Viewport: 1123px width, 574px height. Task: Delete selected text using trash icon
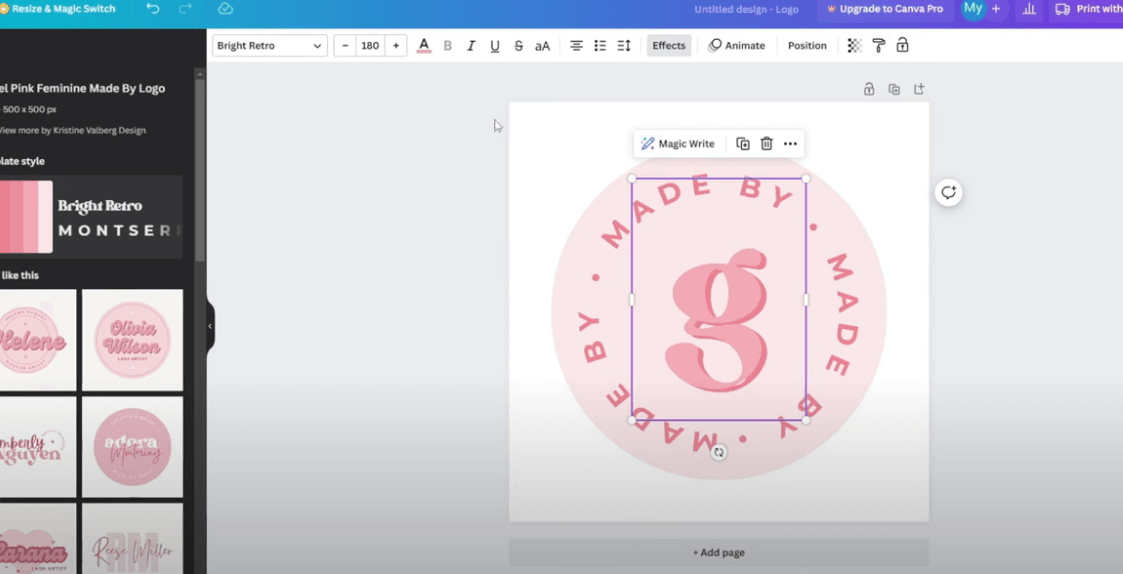pyautogui.click(x=766, y=144)
